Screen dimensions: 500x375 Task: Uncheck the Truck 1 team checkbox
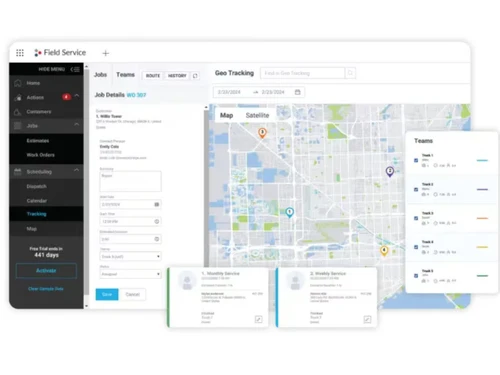click(x=416, y=160)
